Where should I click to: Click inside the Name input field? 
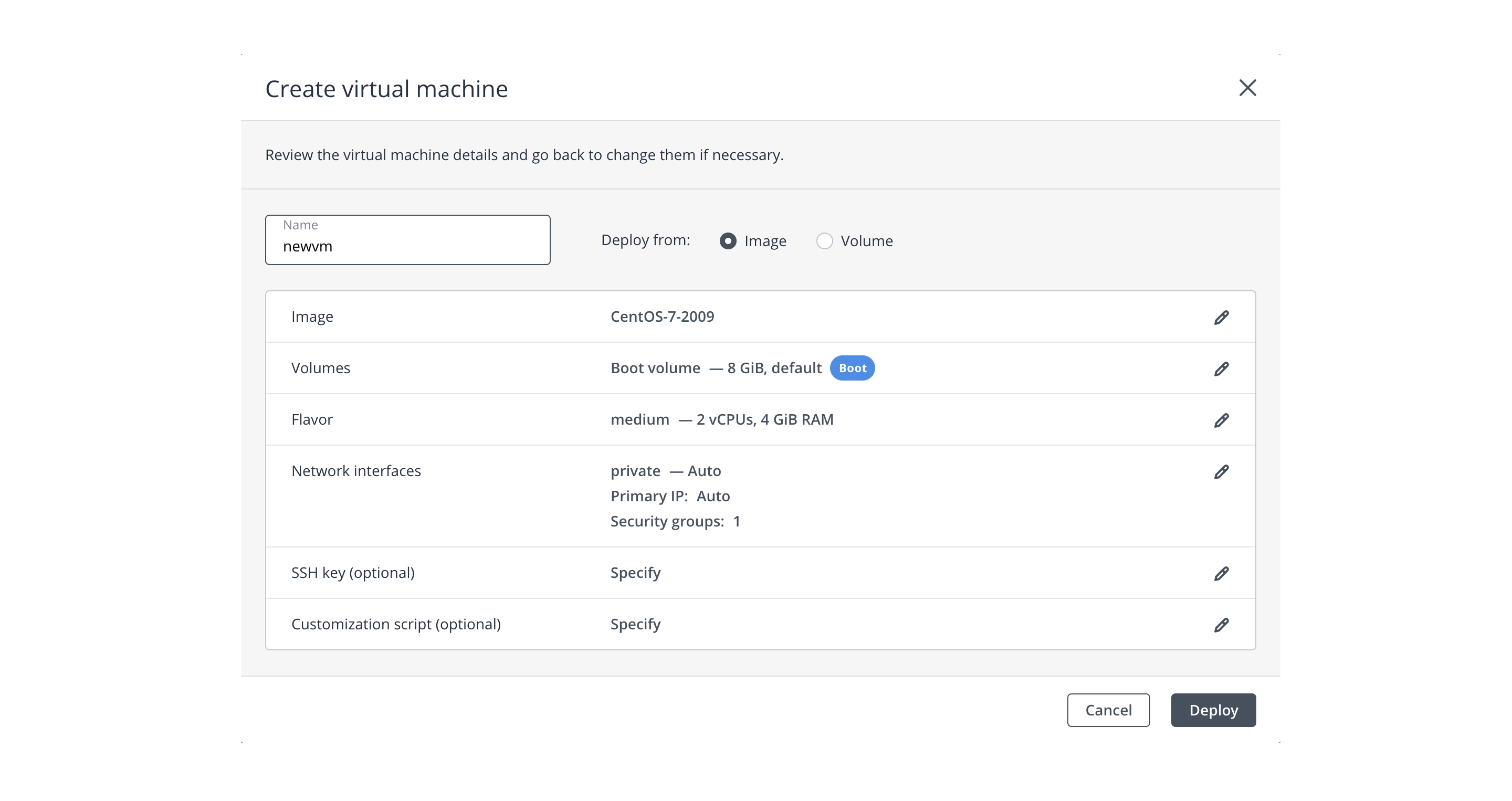point(407,247)
